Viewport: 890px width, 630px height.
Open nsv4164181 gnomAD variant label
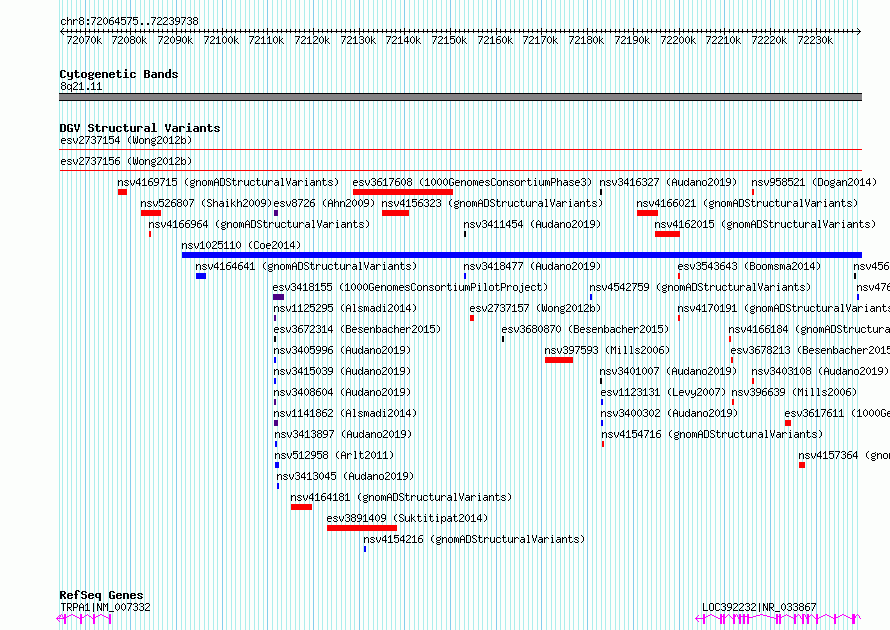click(401, 497)
